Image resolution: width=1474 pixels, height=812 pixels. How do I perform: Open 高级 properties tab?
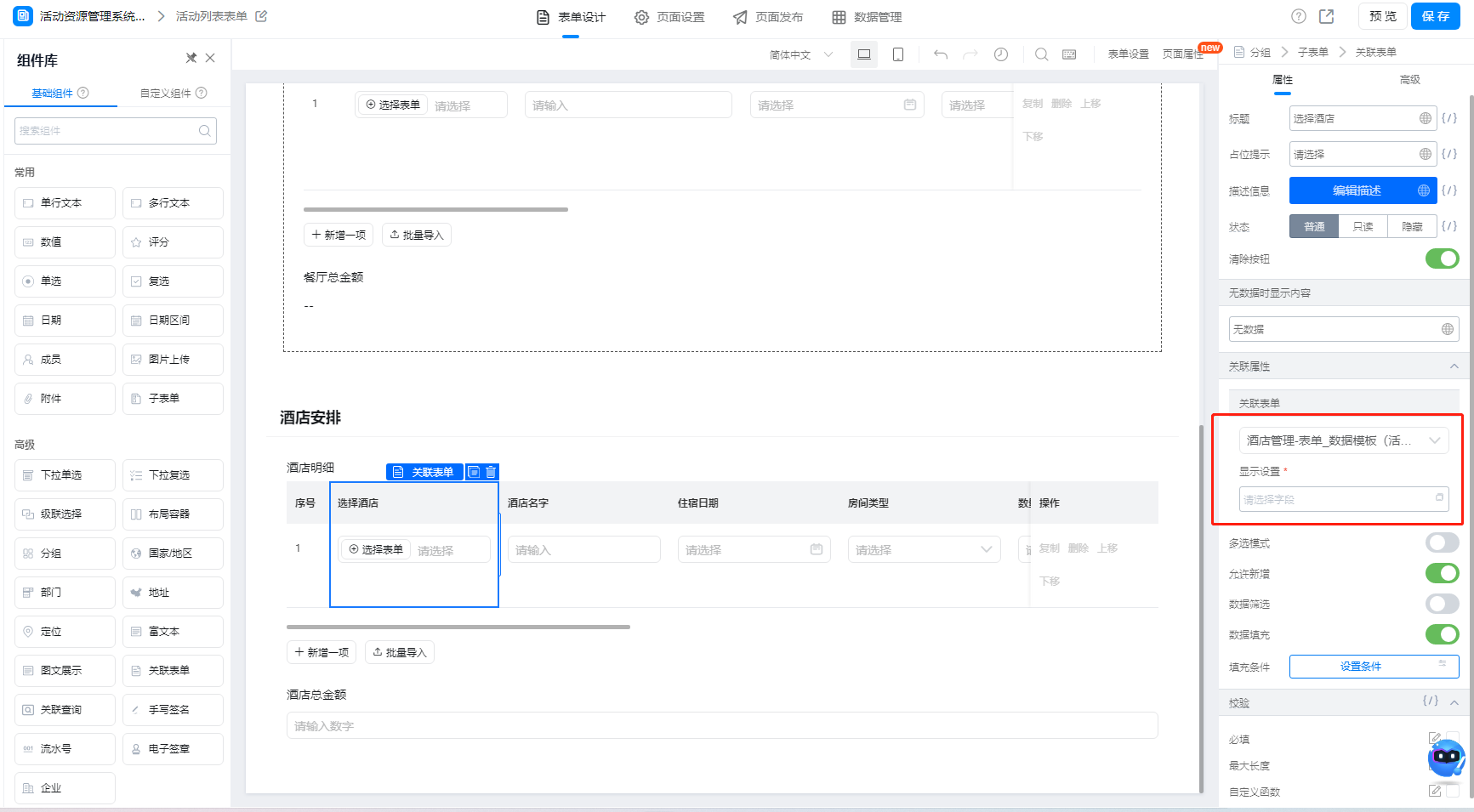tap(1409, 79)
